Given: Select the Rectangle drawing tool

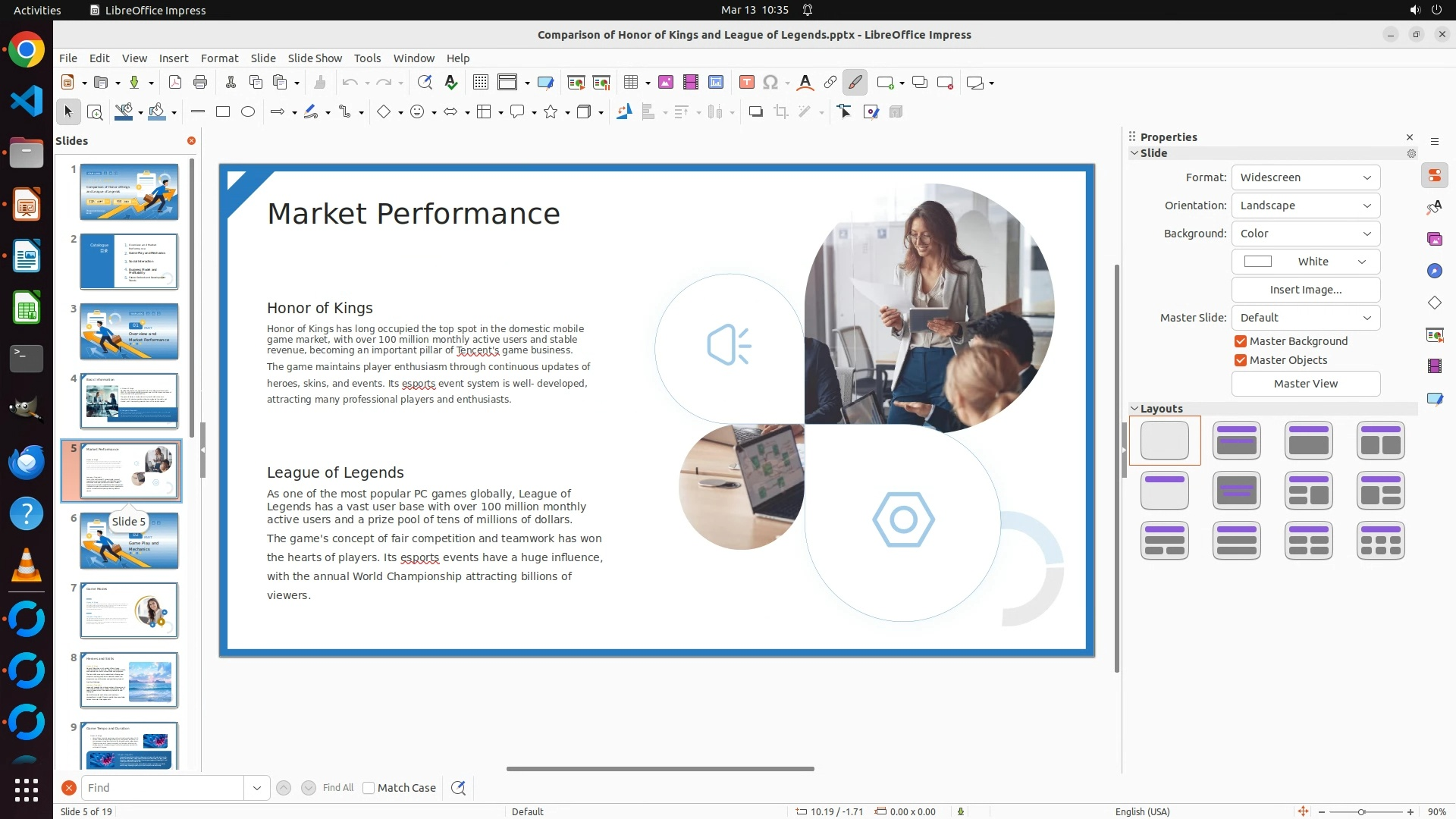Looking at the screenshot, I should tap(223, 112).
